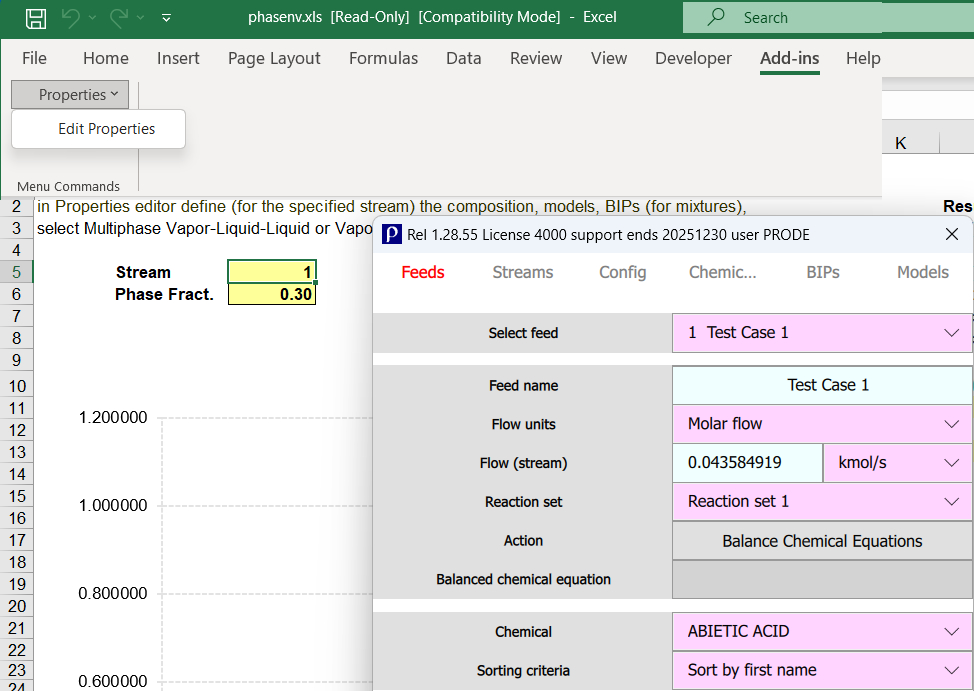
Task: Select row 2 header
Action: tap(17, 206)
